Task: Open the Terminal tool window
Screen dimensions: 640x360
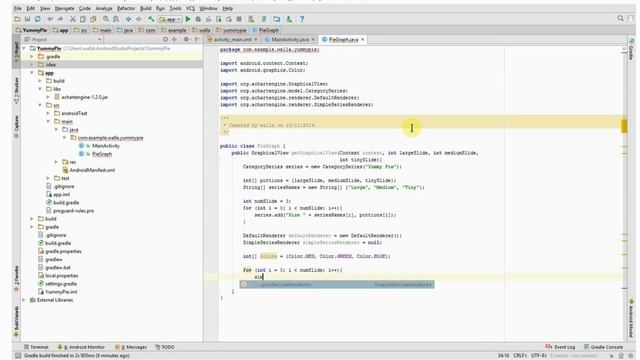Action: pos(36,347)
